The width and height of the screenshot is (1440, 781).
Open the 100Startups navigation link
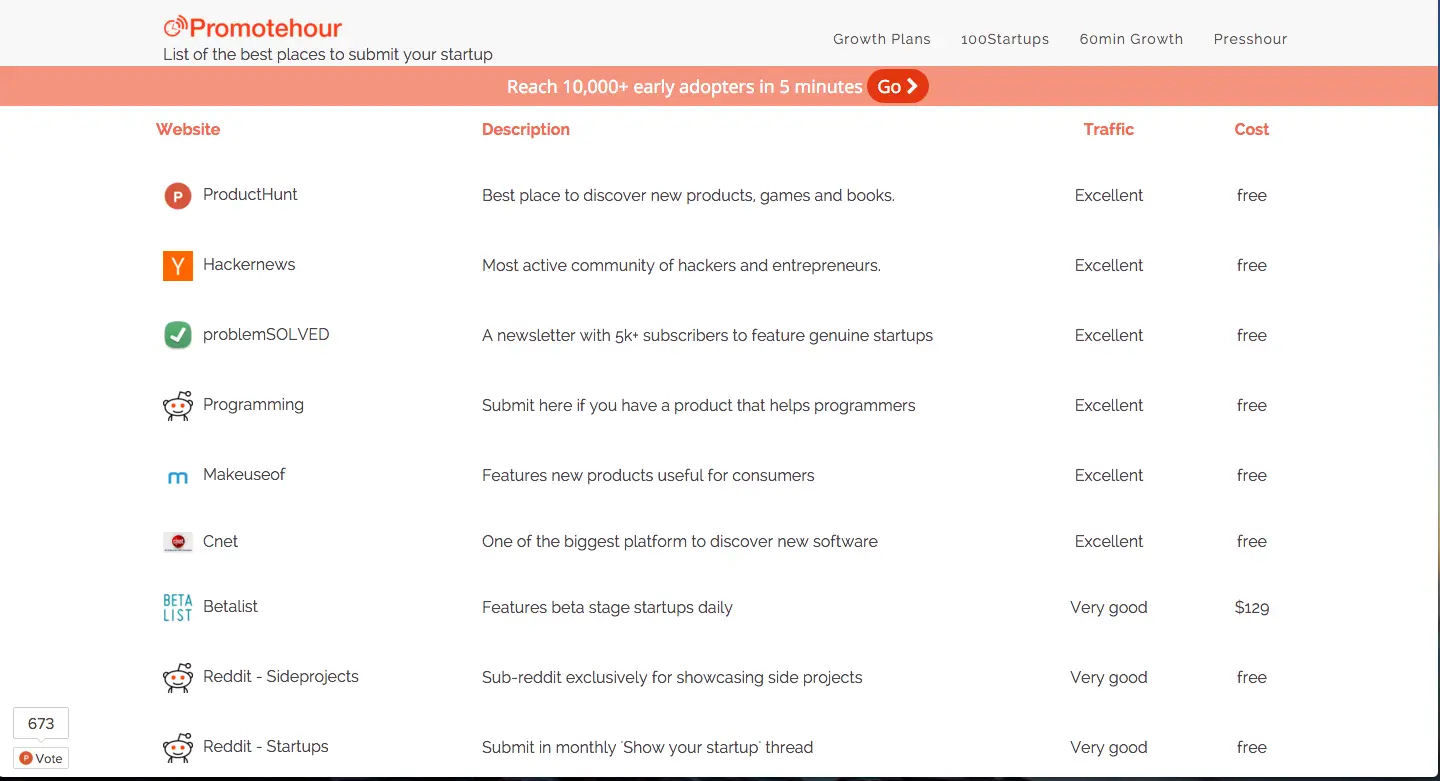pyautogui.click(x=1004, y=39)
